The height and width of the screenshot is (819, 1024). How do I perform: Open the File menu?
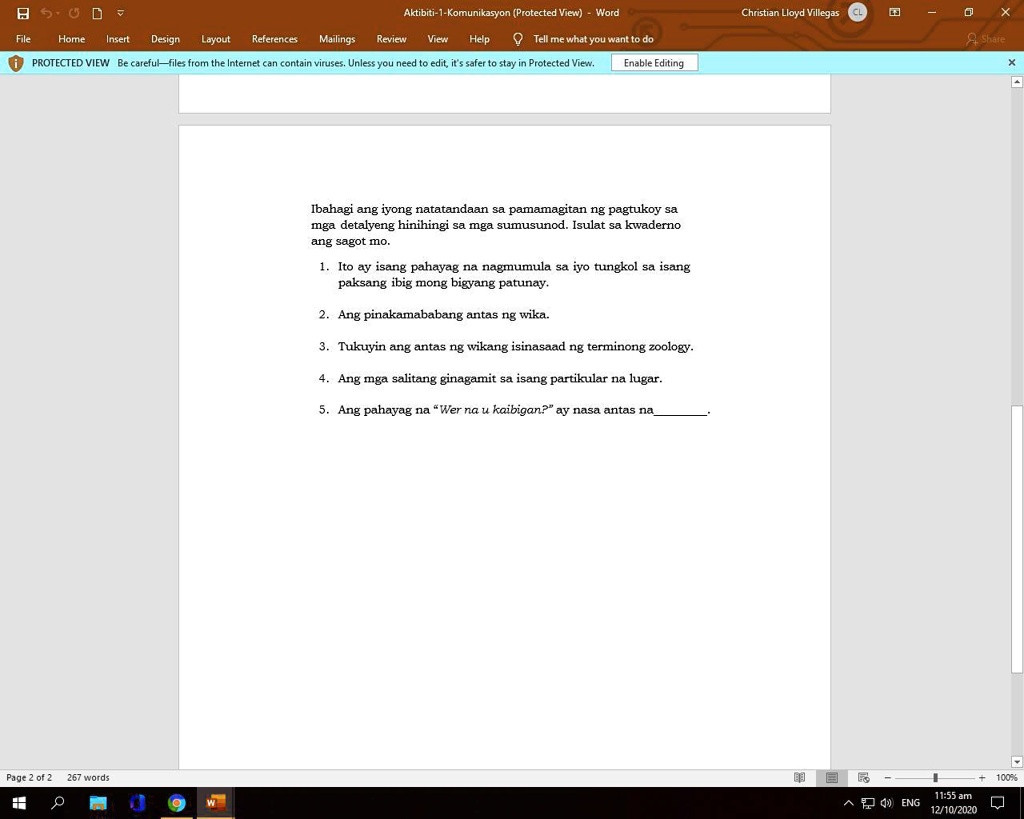click(23, 39)
